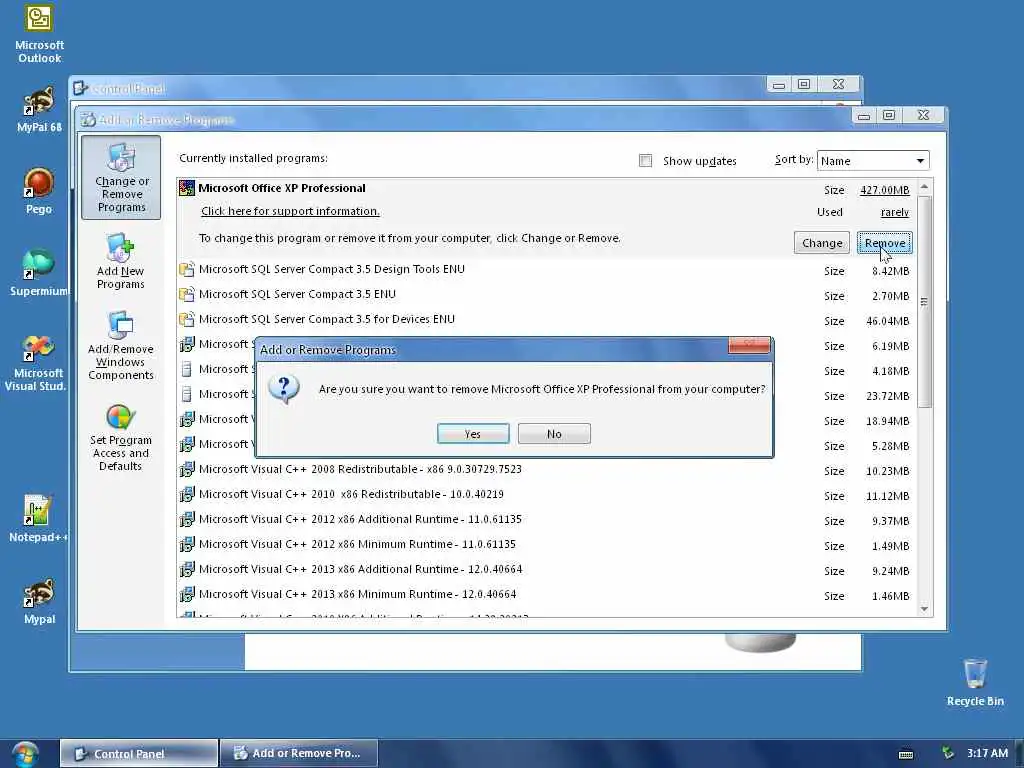Click the 3:17 AM clock
The image size is (1024, 768).
point(987,754)
